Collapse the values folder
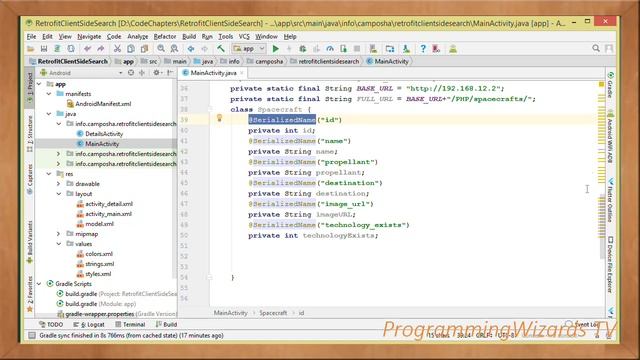 click(x=59, y=244)
